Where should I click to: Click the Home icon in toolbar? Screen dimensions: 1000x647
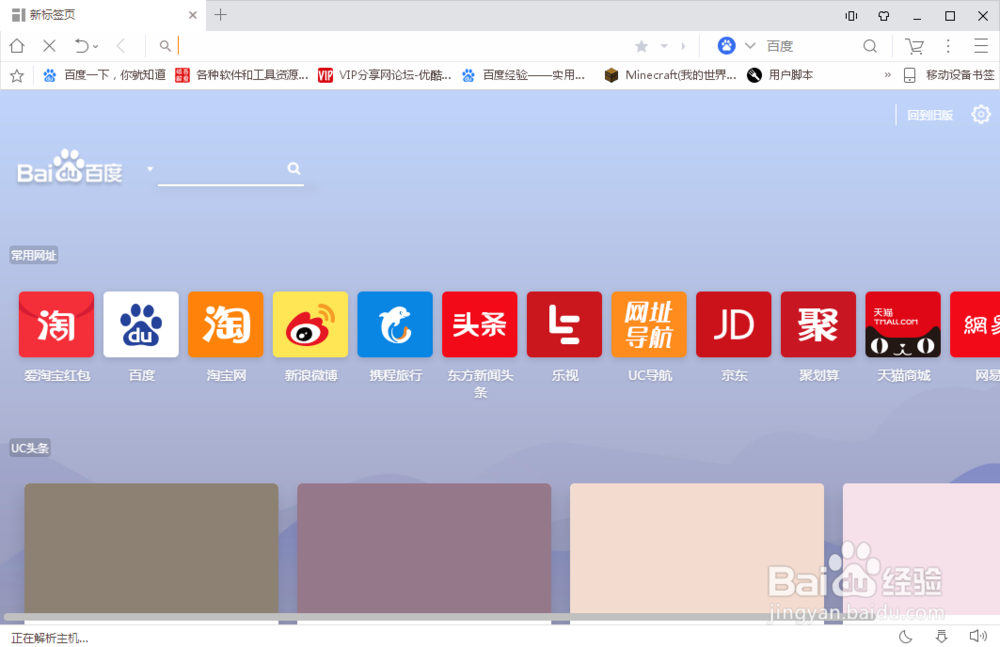click(17, 45)
